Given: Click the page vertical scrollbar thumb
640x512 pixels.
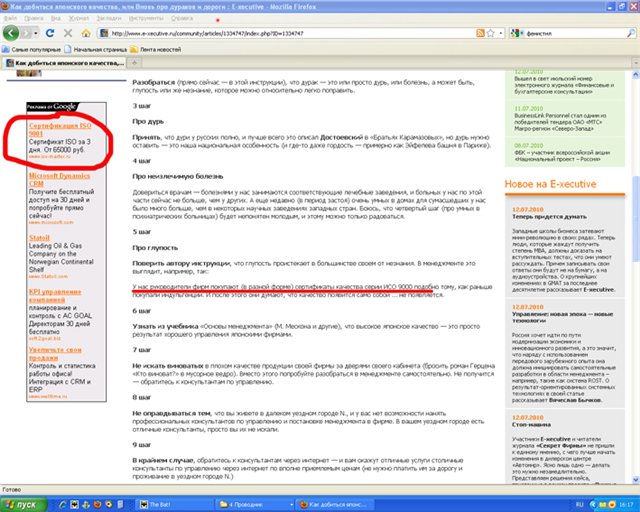Looking at the screenshot, I should (x=636, y=220).
